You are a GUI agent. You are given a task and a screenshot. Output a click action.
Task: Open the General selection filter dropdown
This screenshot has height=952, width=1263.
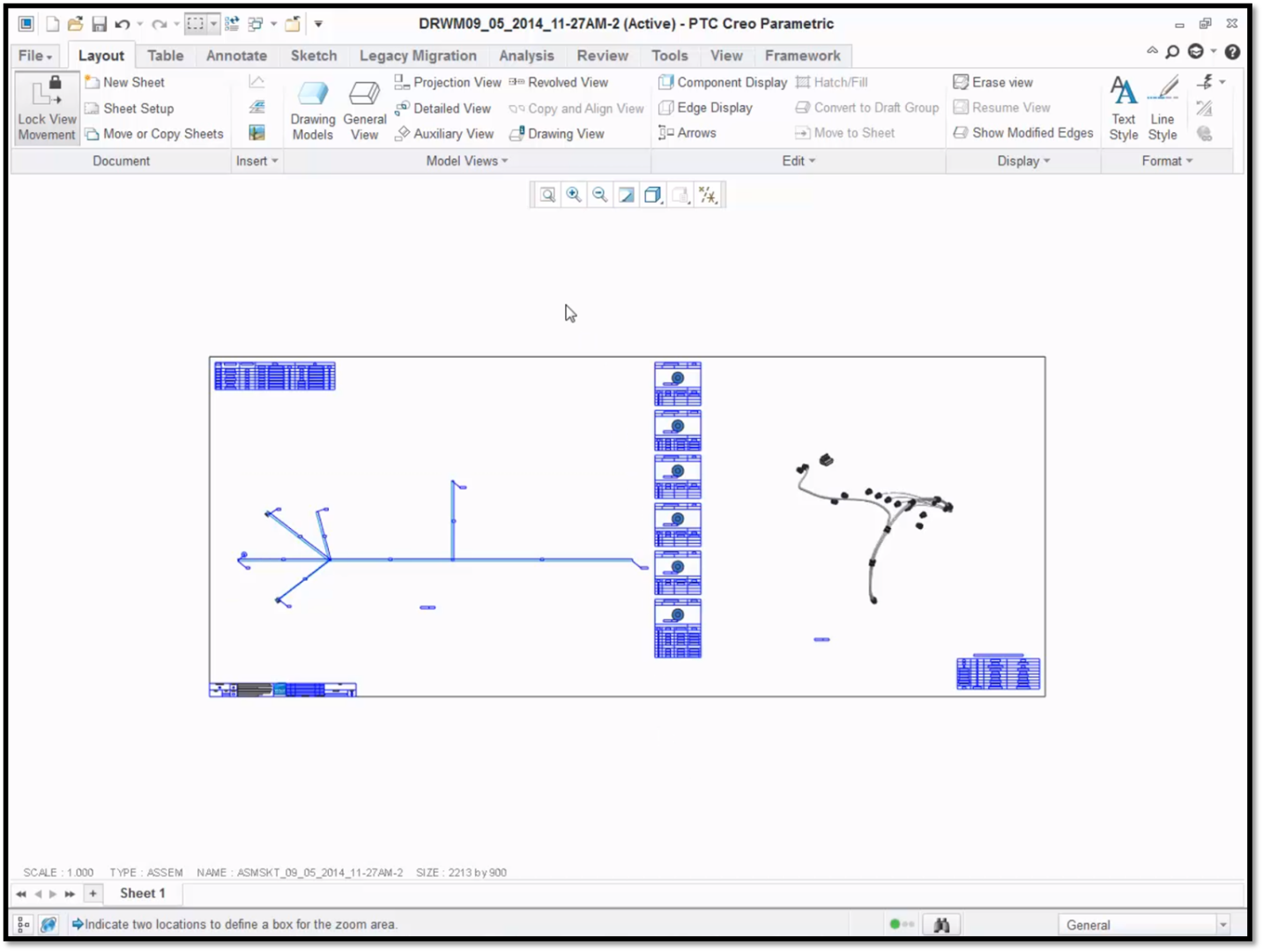(1223, 925)
